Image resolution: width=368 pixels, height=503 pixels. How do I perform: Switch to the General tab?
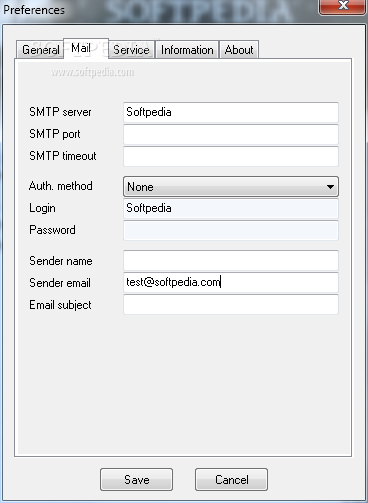pos(40,50)
